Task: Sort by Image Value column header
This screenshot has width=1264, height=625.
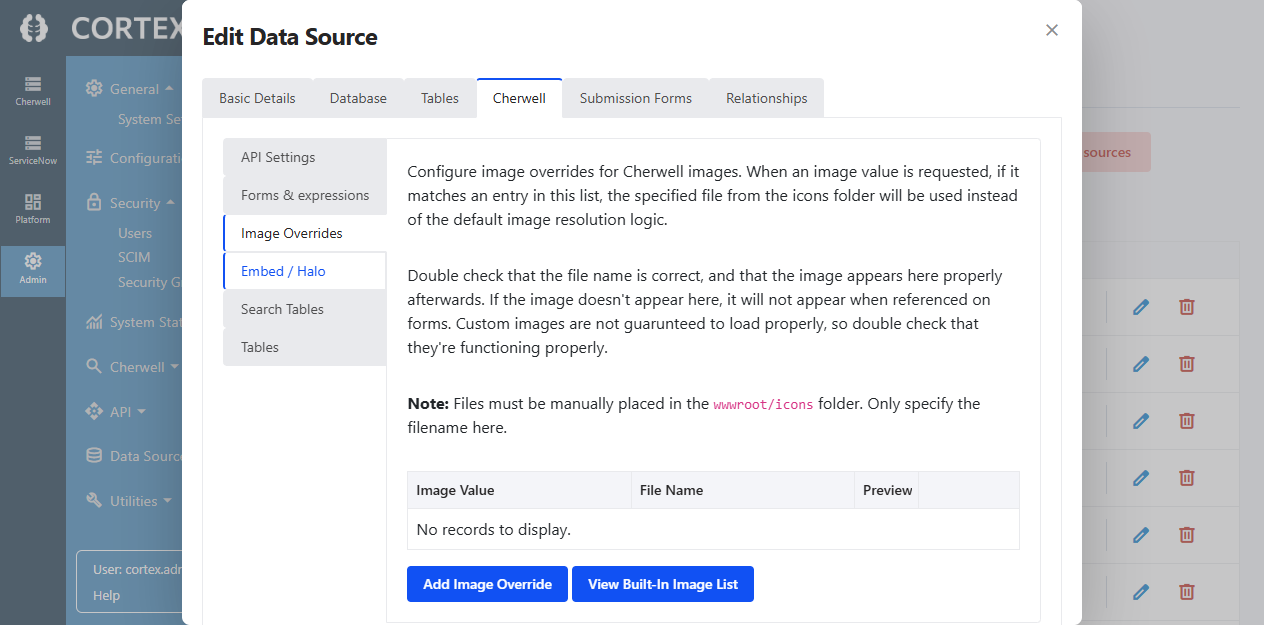Action: pos(519,490)
